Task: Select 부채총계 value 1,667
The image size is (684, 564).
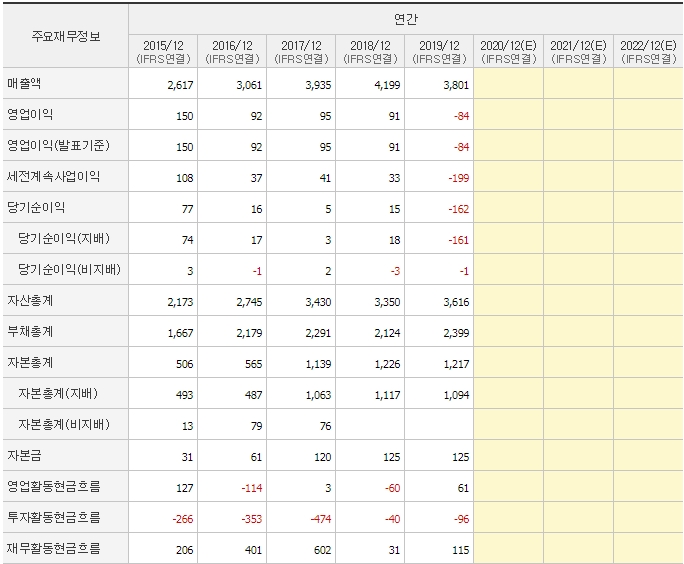Action: click(180, 333)
